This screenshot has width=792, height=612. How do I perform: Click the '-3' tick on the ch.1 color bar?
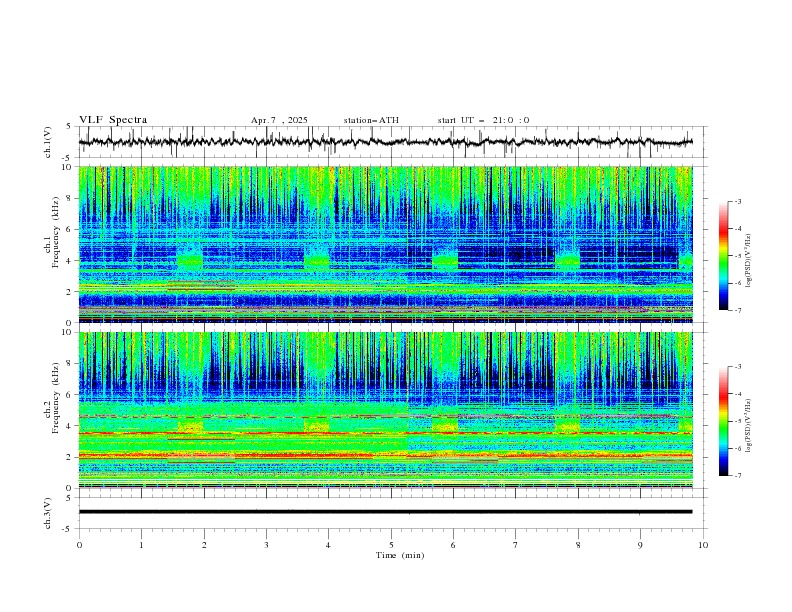pos(737,201)
